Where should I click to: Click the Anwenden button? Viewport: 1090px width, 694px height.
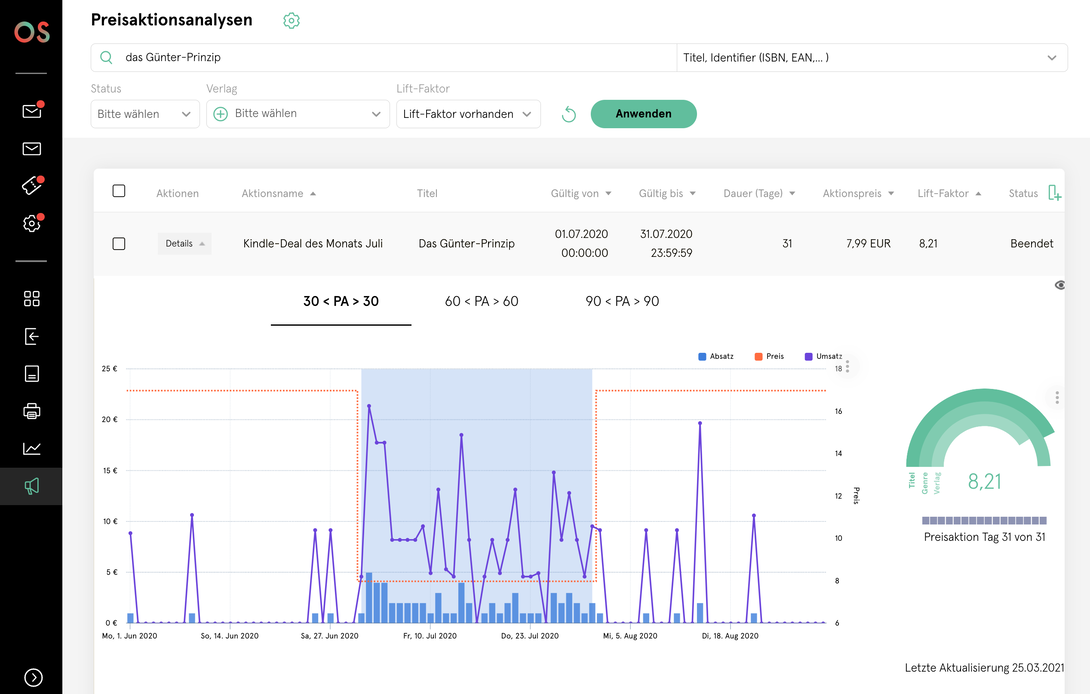(644, 114)
